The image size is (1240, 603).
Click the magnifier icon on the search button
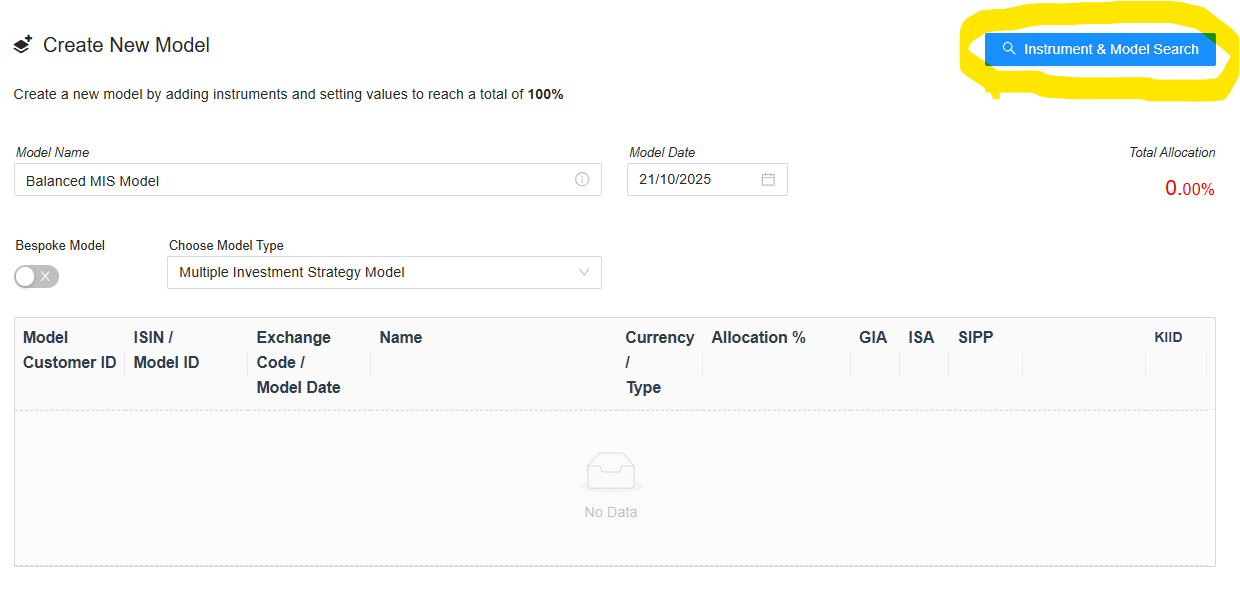1009,49
